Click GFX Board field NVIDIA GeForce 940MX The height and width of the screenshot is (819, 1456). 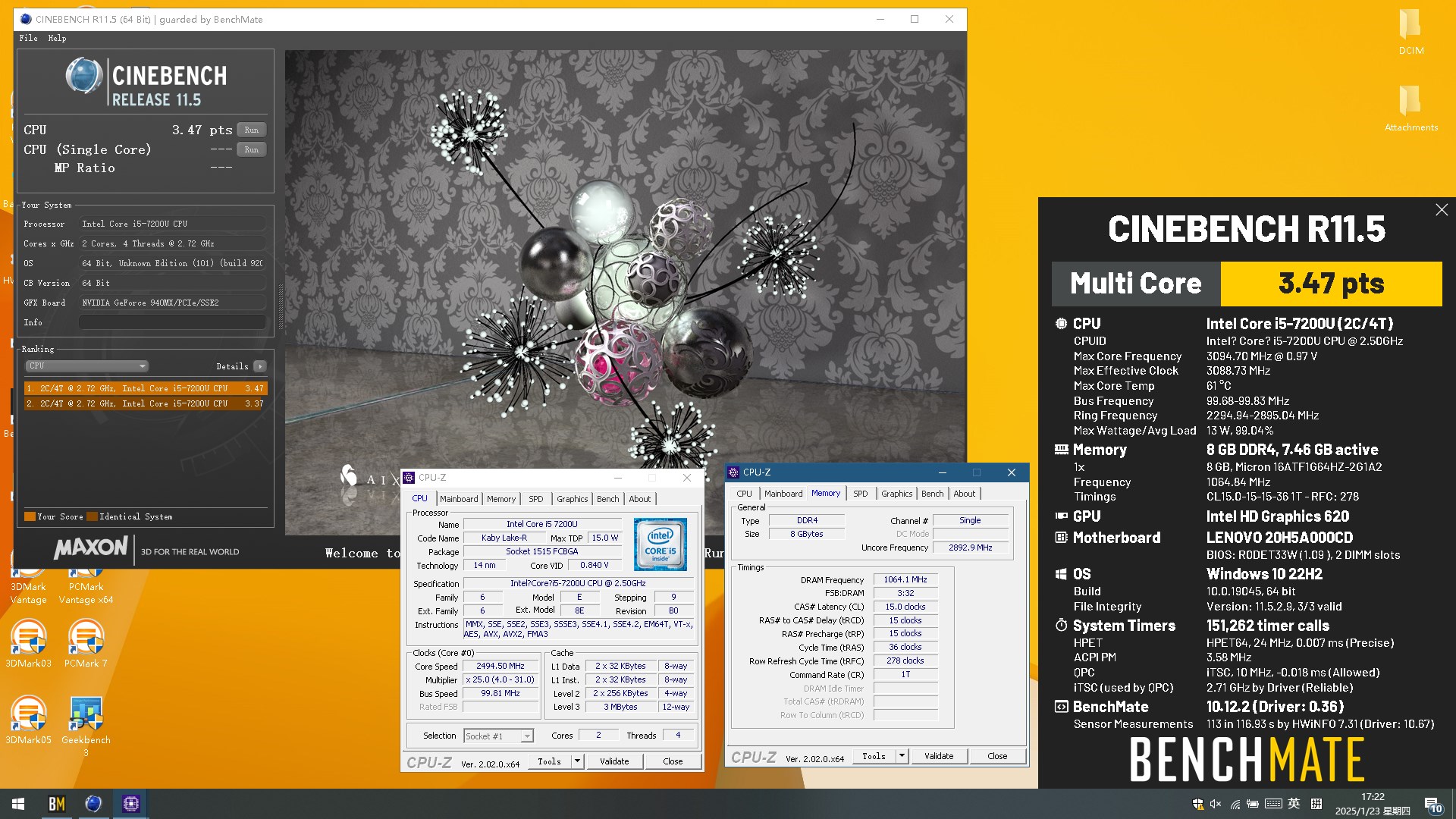[x=172, y=303]
